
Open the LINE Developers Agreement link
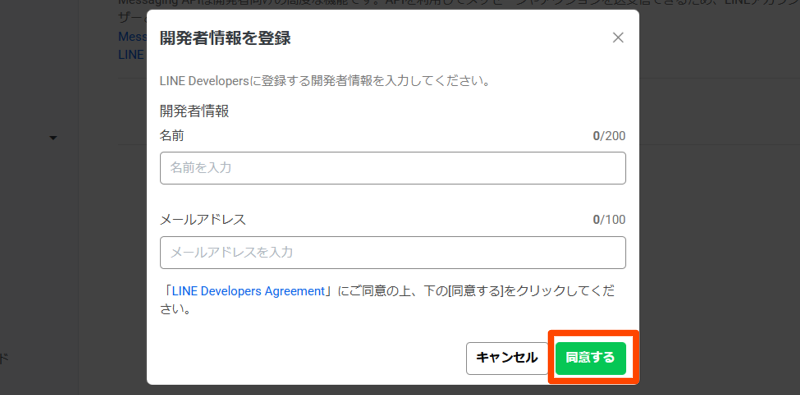pyautogui.click(x=248, y=291)
